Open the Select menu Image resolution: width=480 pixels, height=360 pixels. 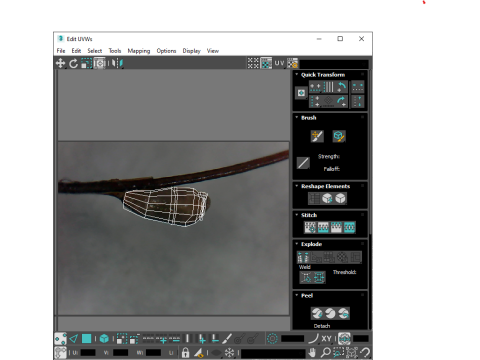[x=95, y=51]
